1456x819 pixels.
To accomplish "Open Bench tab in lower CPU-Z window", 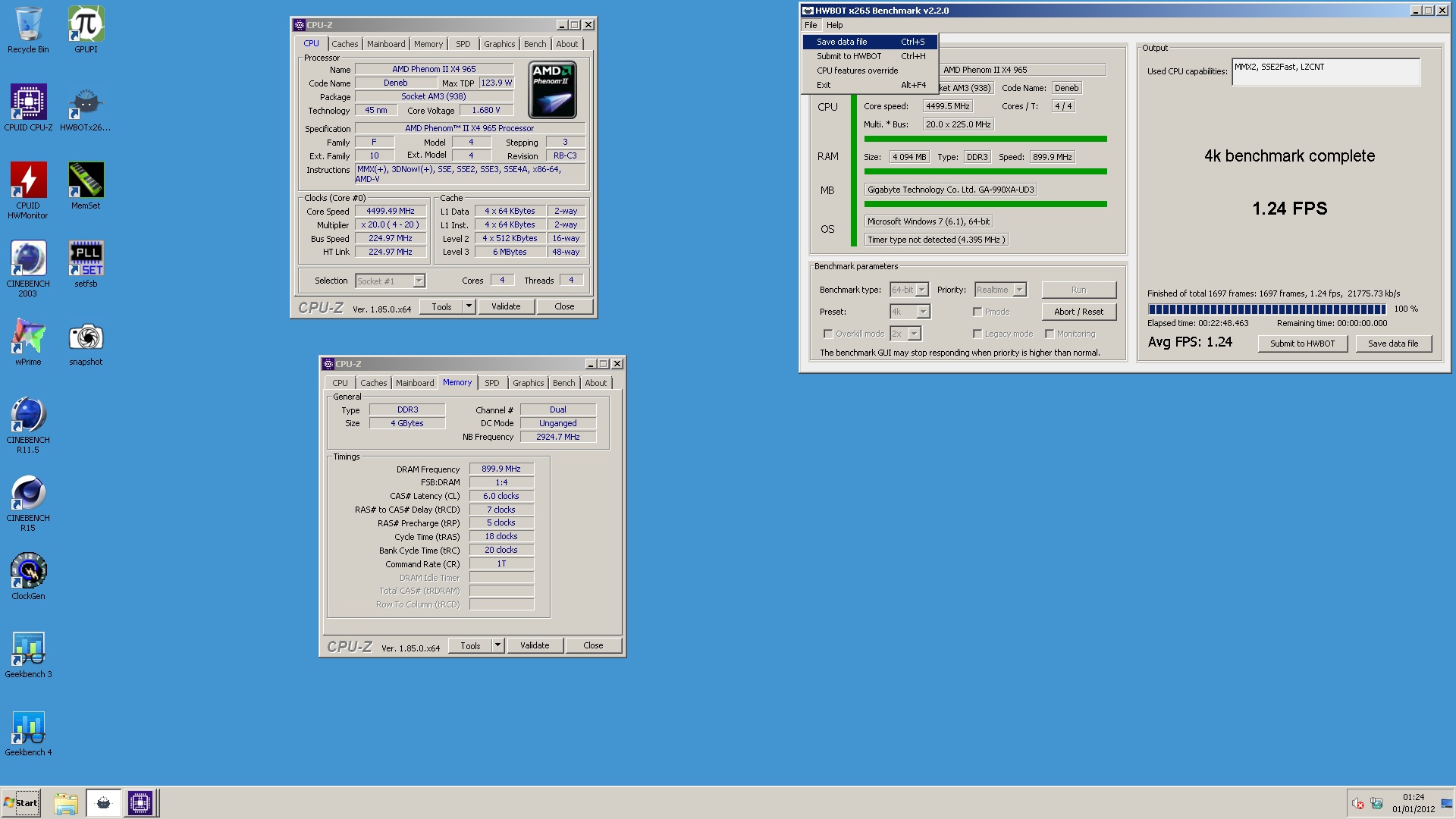I will (563, 383).
